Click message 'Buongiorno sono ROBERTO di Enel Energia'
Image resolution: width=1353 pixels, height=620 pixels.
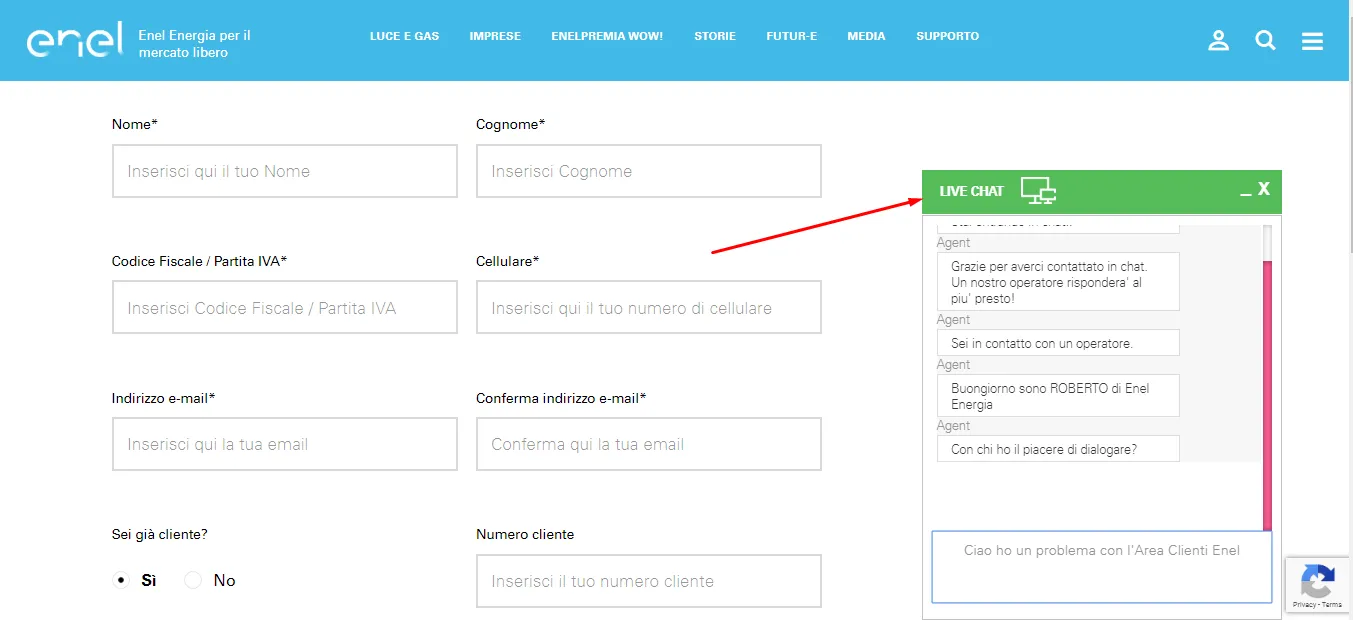point(1058,396)
